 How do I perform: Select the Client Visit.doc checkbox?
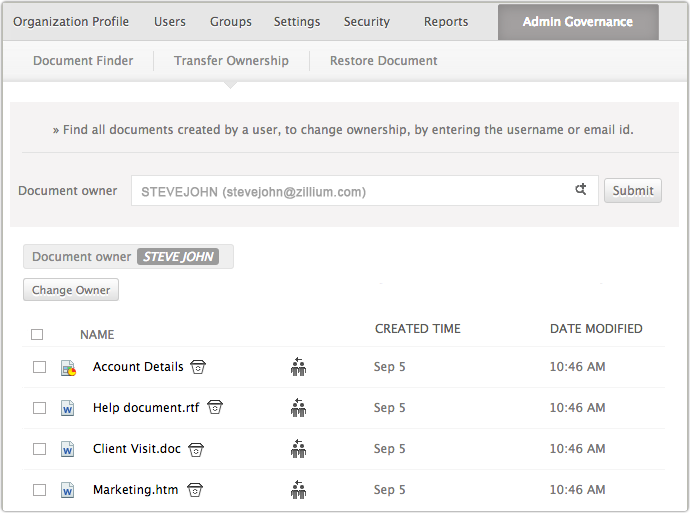click(39, 449)
